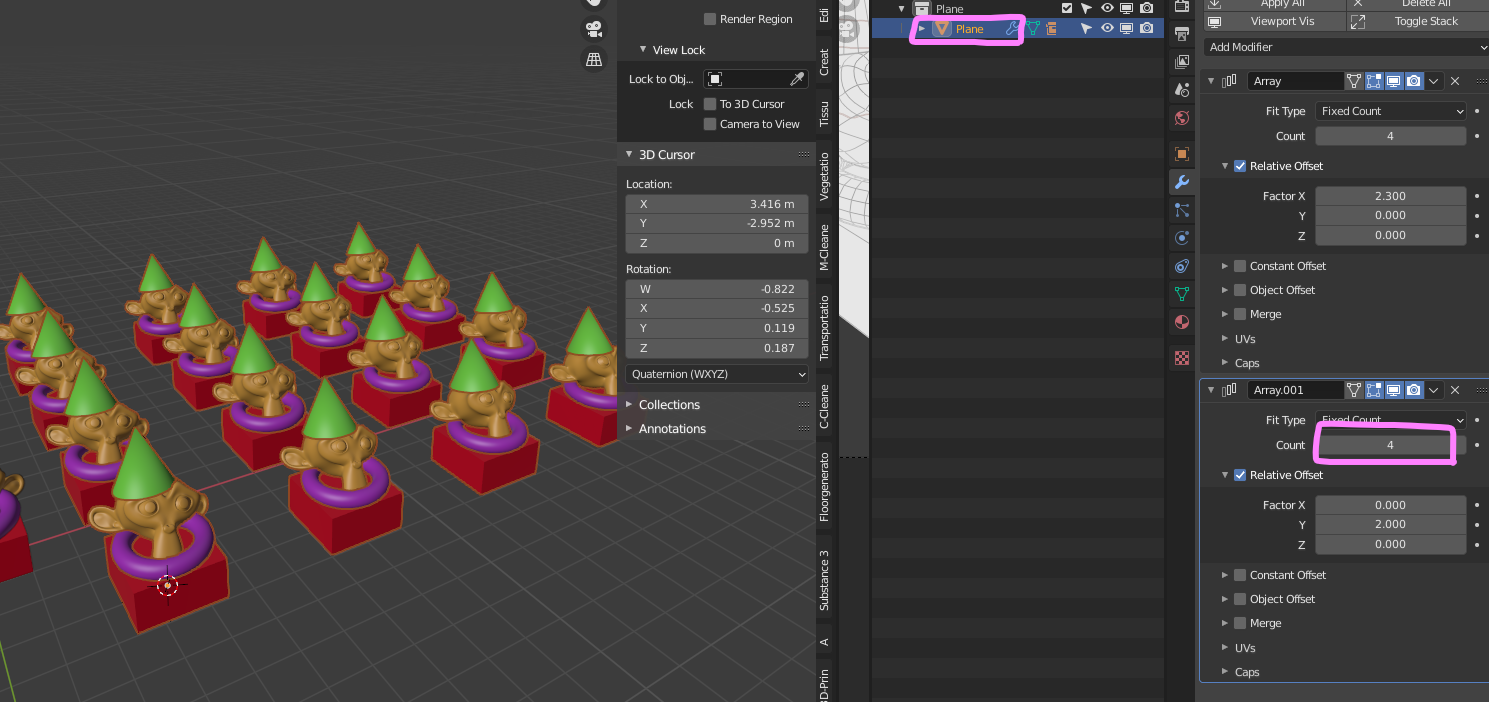Viewport: 1489px width, 702px height.
Task: Enable the Render Region checkbox
Action: [710, 19]
